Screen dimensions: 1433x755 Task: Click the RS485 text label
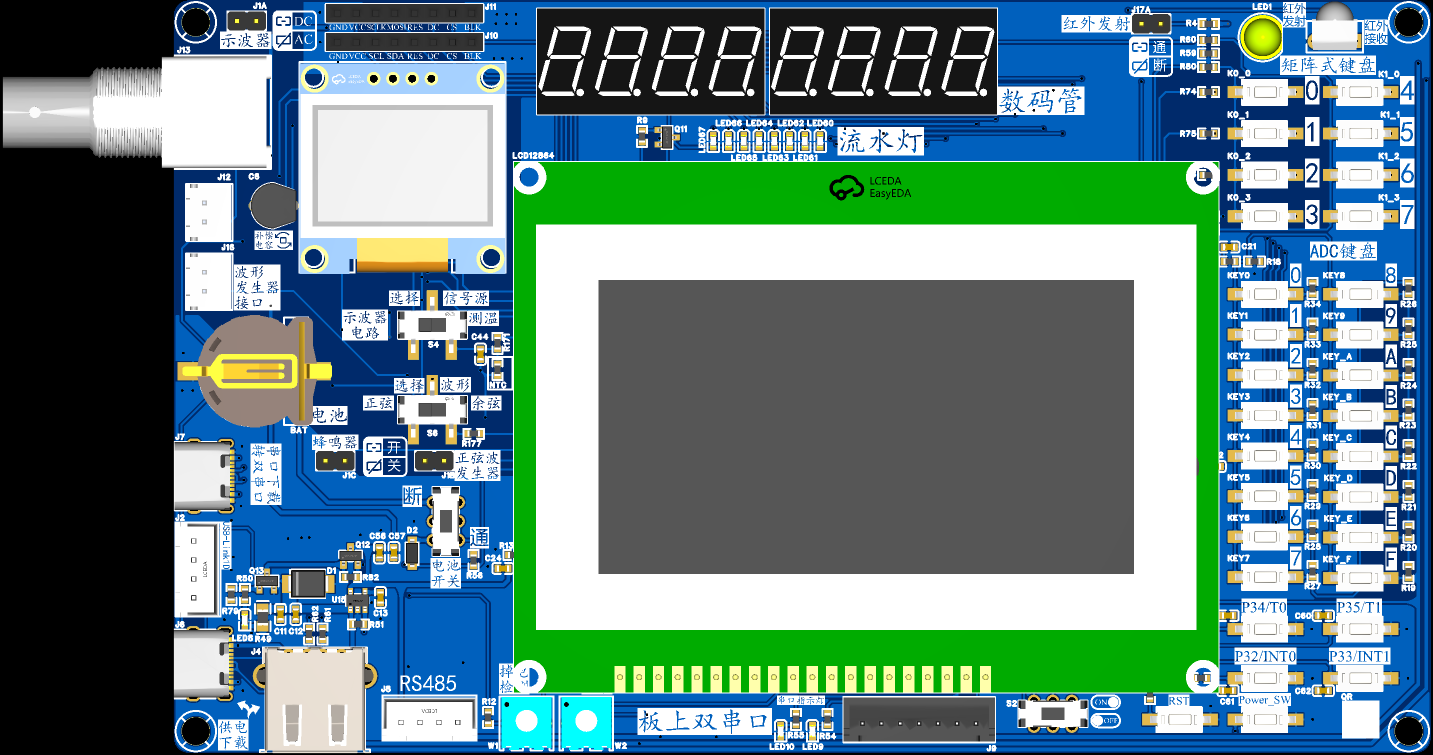tap(428, 684)
